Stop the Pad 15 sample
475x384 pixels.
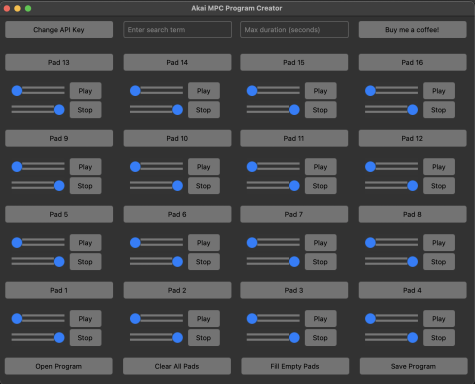click(320, 110)
